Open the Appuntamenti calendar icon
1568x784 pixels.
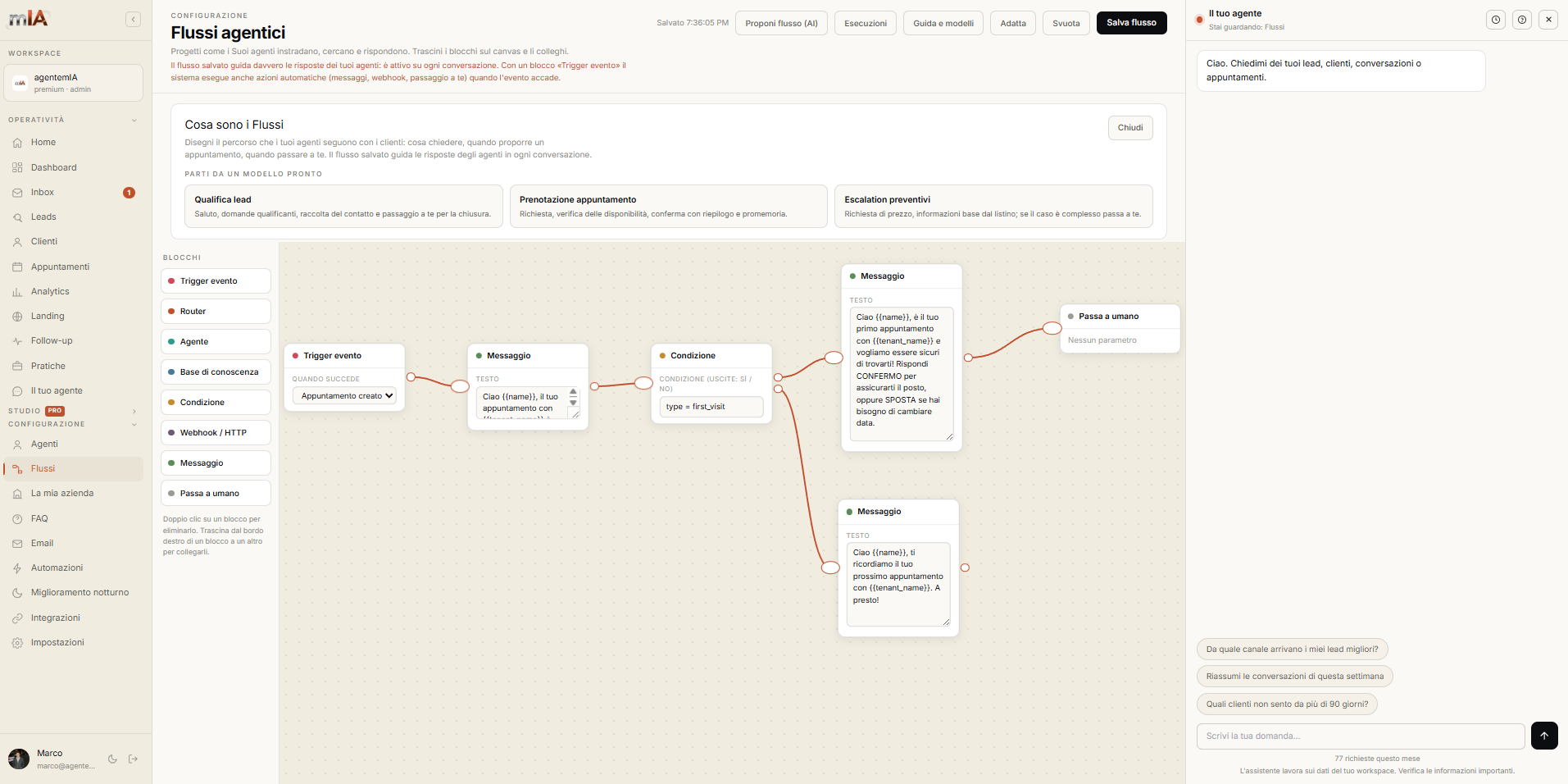point(17,267)
